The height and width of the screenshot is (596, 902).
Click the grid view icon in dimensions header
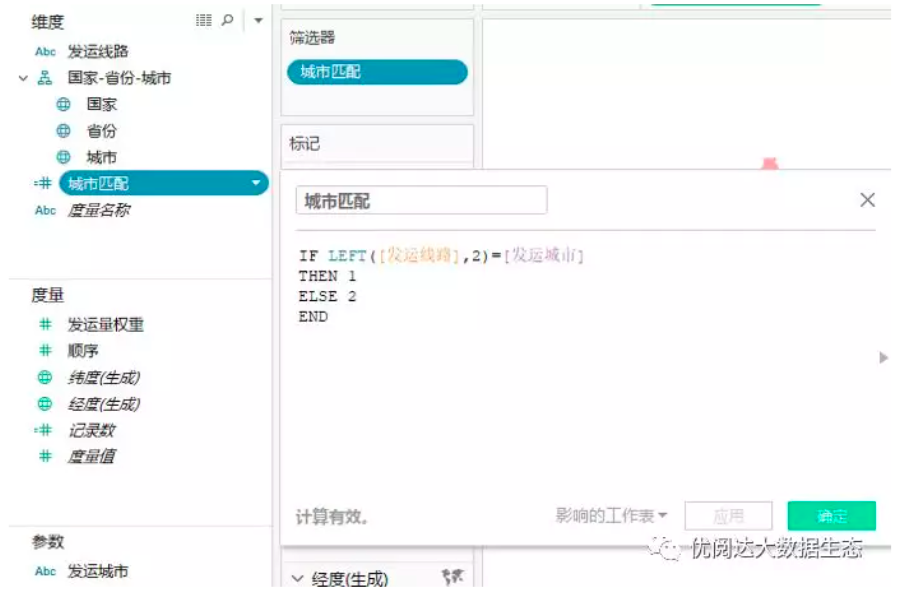(x=204, y=20)
